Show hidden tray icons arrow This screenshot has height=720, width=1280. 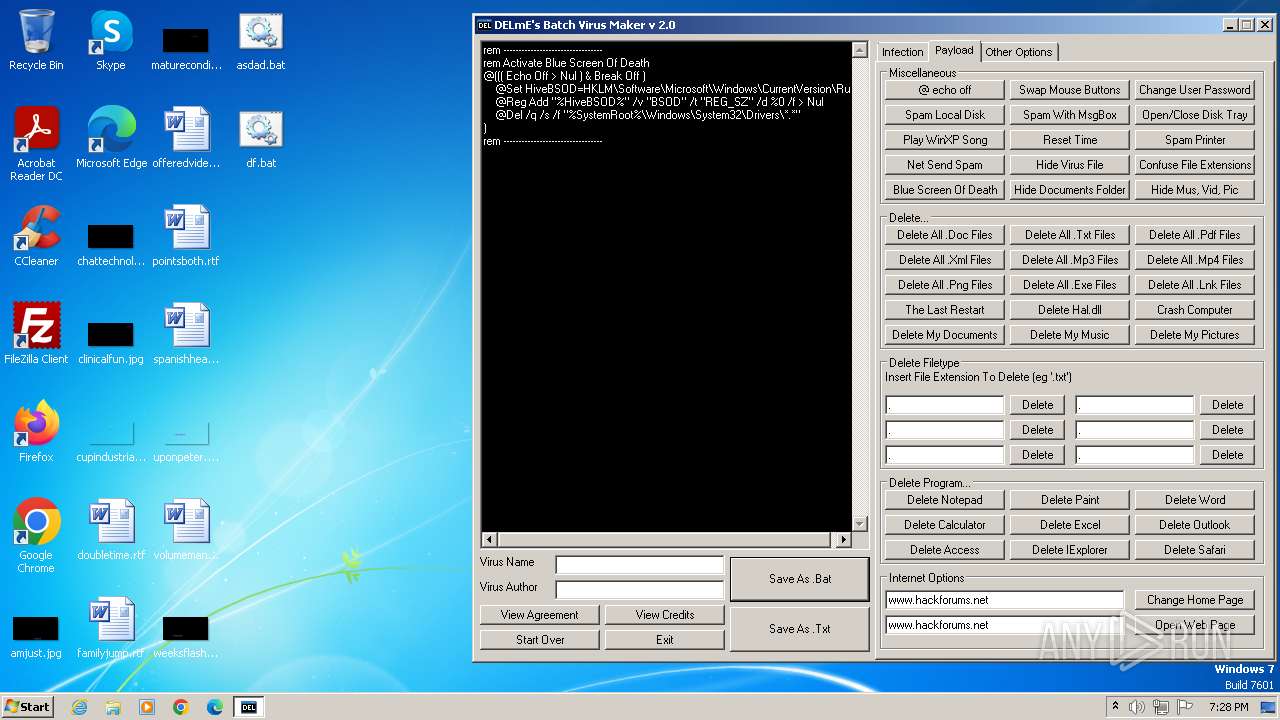click(x=1115, y=707)
